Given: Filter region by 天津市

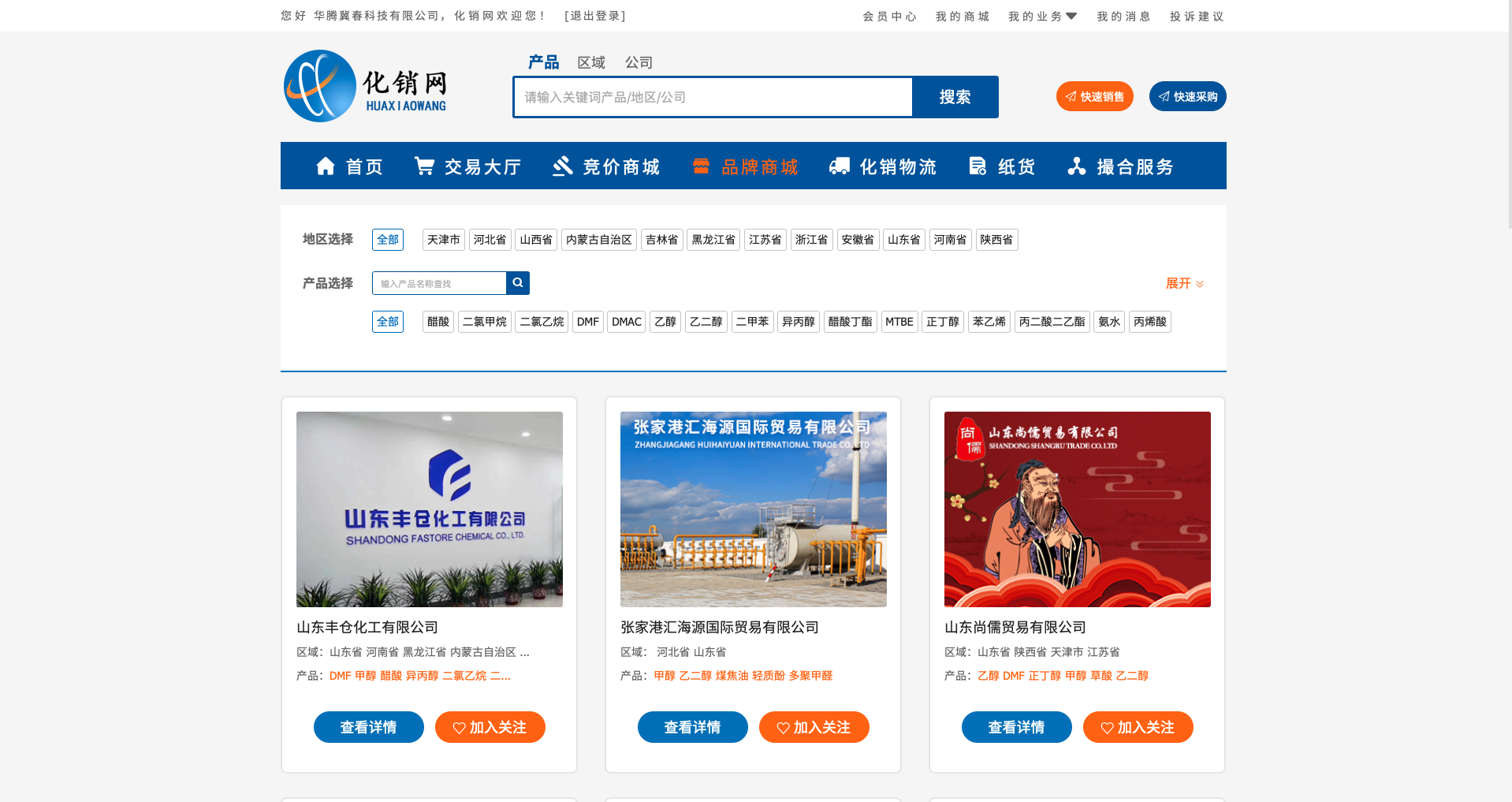Looking at the screenshot, I should 444,240.
